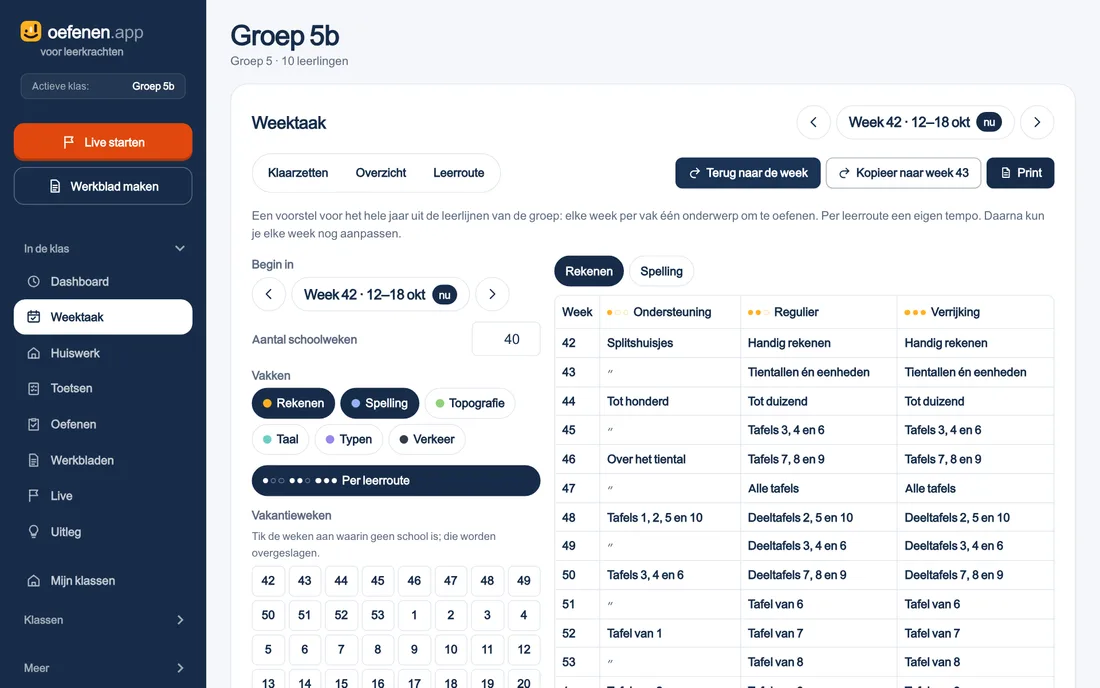
Task: Open the Uitleg lightbulb item
Action: [x=102, y=532]
